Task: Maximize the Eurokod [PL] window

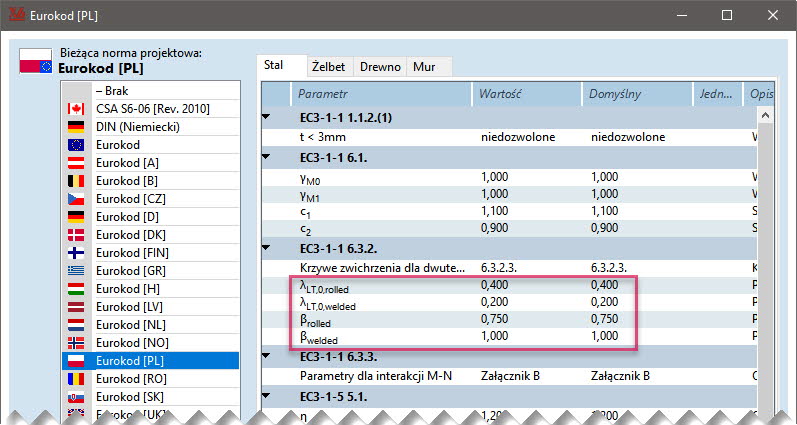Action: point(727,15)
